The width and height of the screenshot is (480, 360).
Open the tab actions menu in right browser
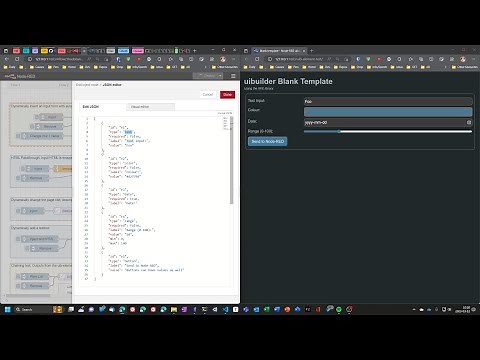click(246, 51)
